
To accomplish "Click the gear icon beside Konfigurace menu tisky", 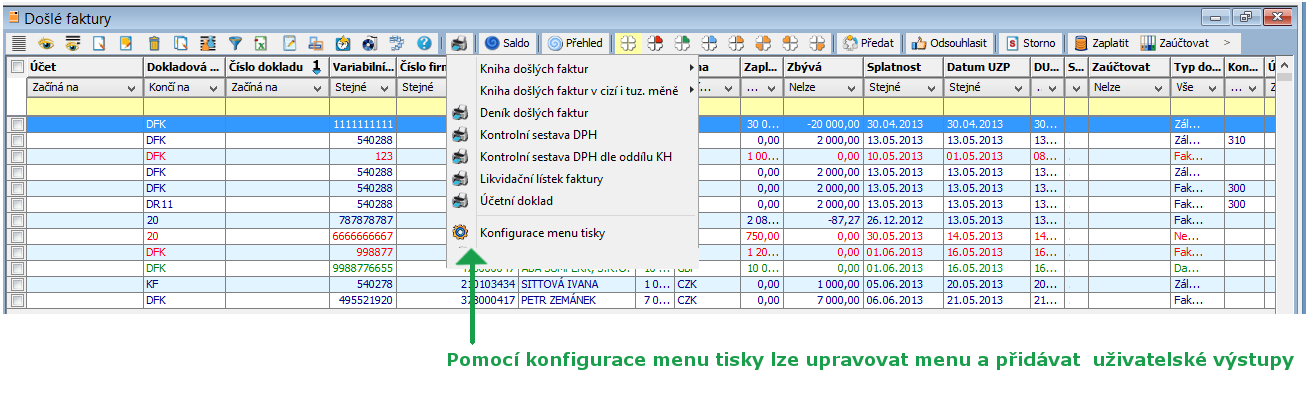I will click(x=460, y=233).
